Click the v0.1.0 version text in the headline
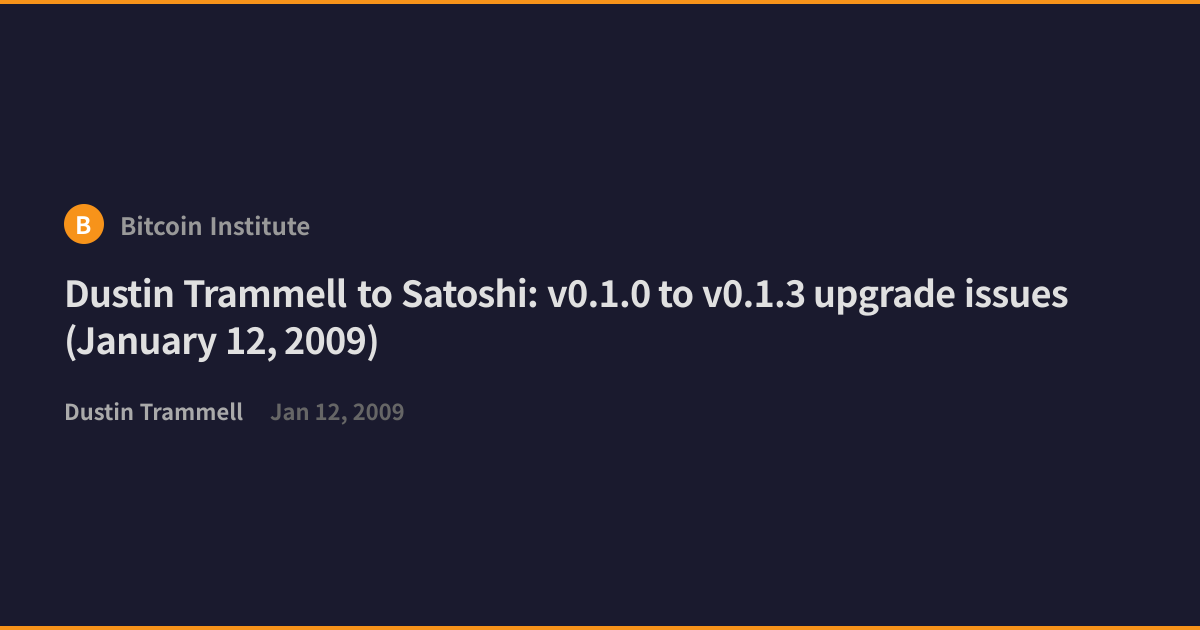Viewport: 1200px width, 630px height. [599, 296]
